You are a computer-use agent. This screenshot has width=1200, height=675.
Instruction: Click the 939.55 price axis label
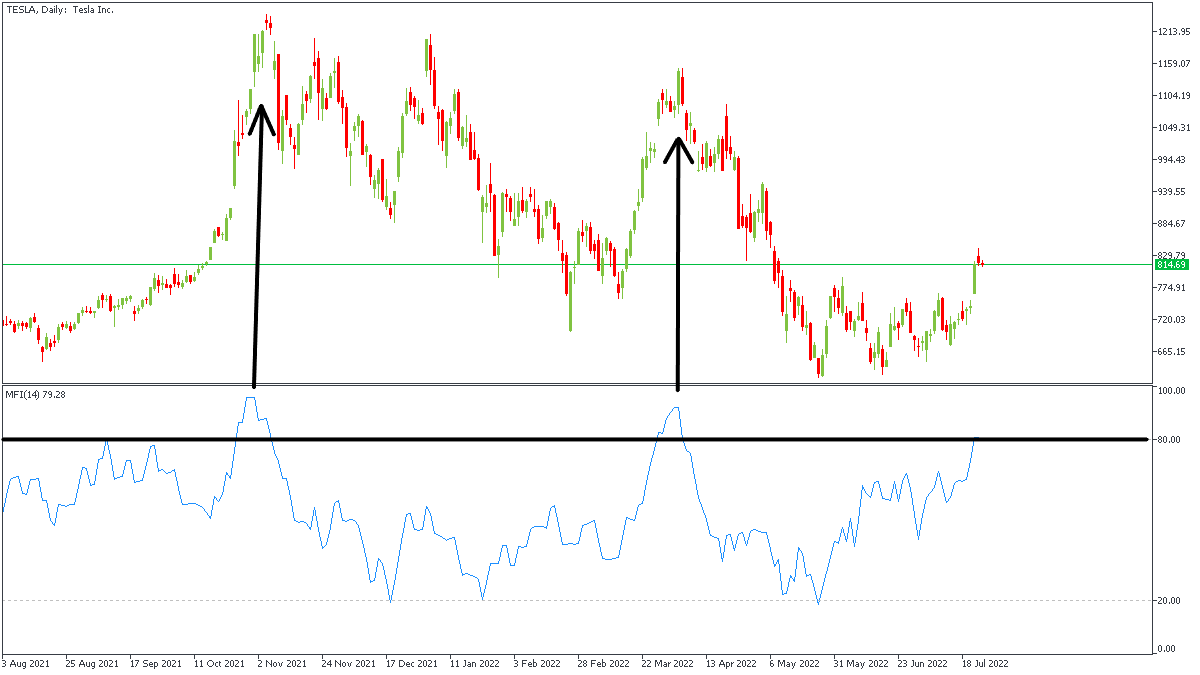click(x=1172, y=192)
